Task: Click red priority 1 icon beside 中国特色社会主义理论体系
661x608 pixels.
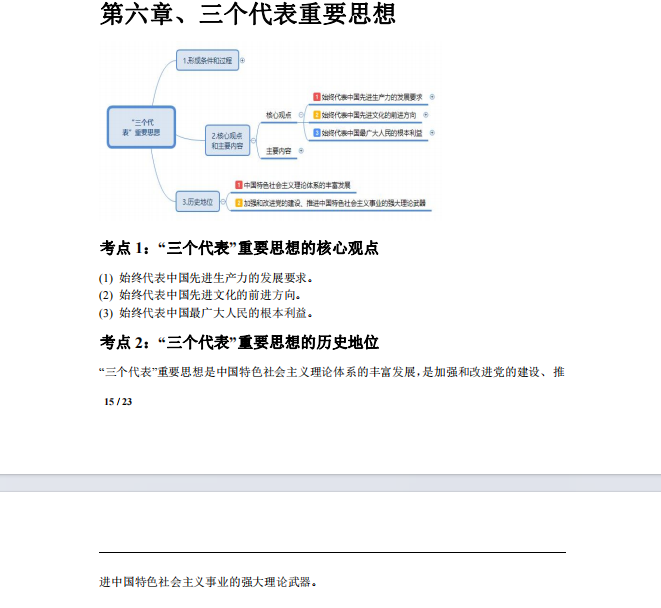Action: [x=239, y=185]
